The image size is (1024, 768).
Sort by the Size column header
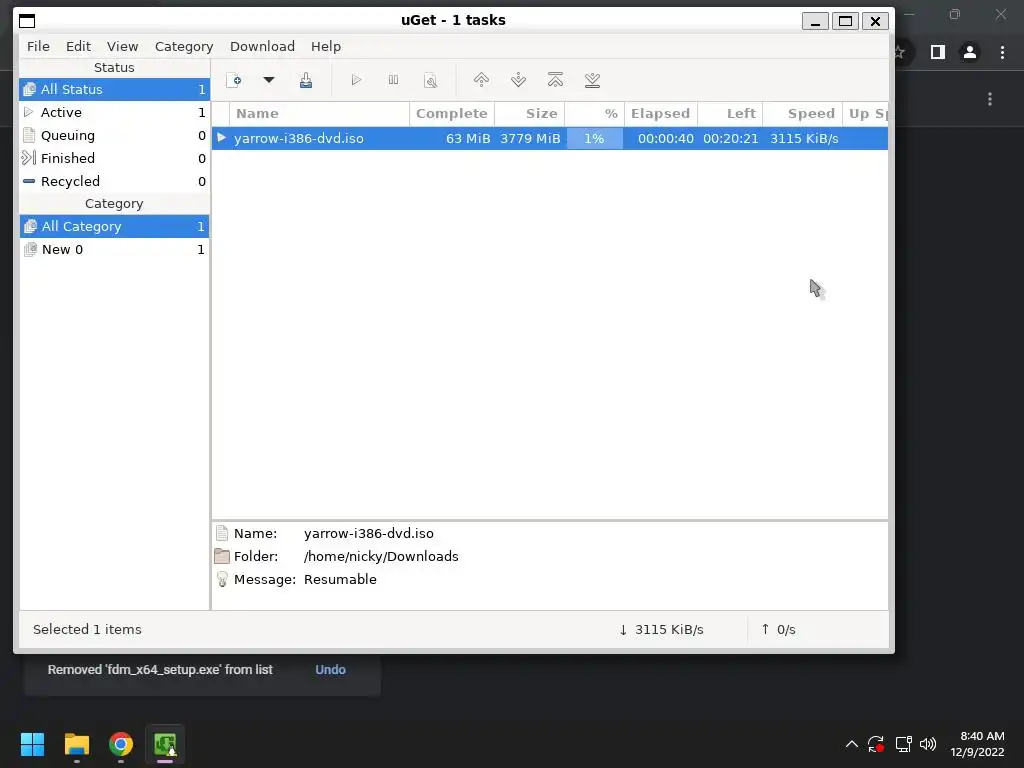coord(530,114)
